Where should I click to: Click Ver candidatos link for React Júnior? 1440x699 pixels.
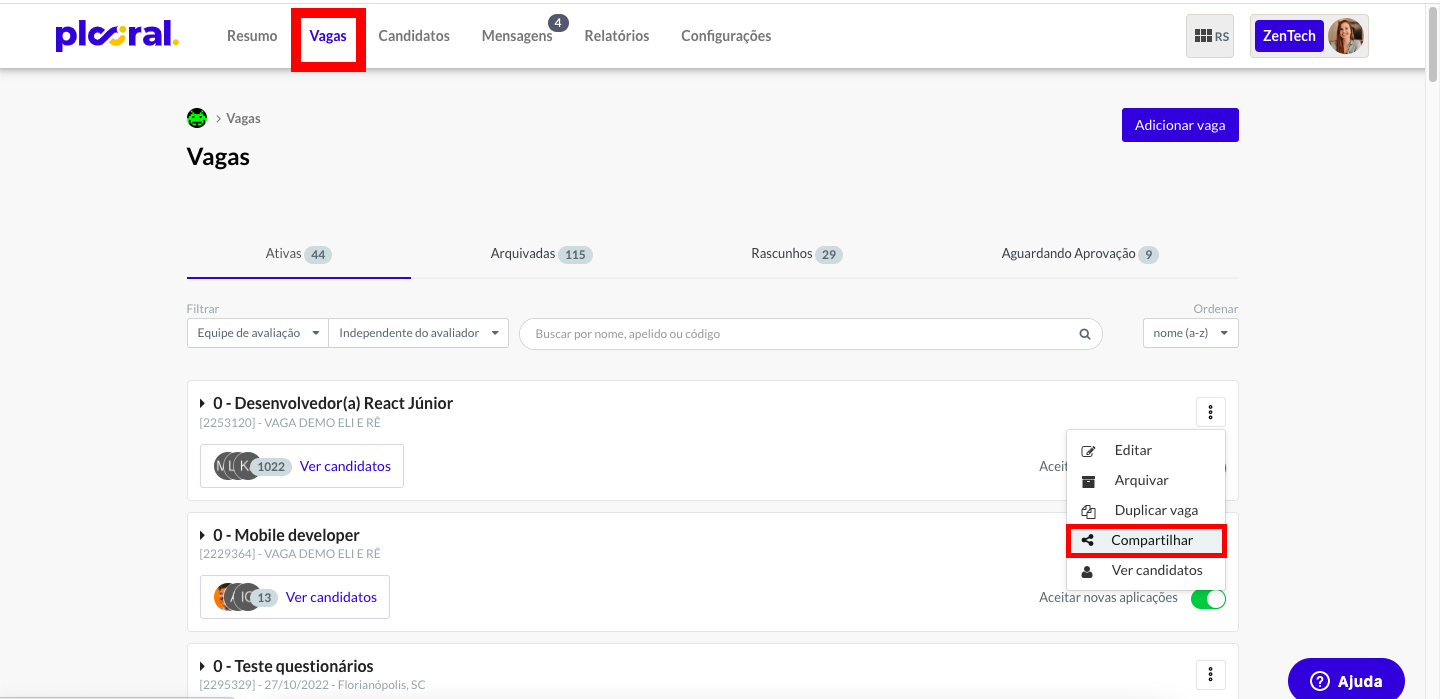pos(345,466)
